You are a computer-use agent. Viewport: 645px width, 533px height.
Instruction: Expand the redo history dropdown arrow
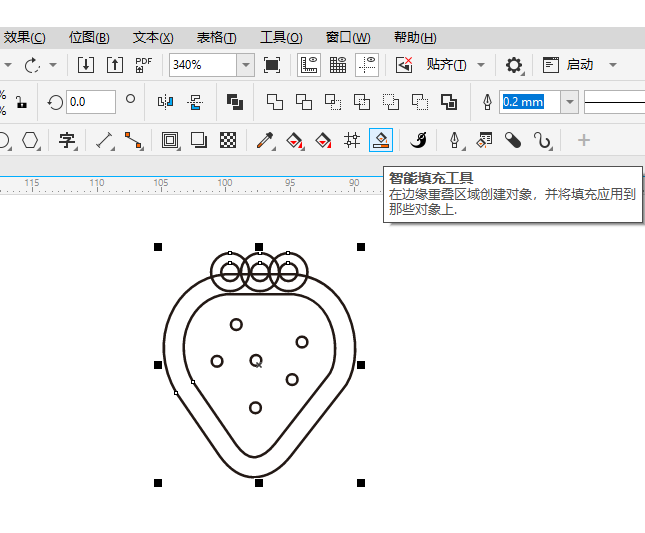click(53, 65)
